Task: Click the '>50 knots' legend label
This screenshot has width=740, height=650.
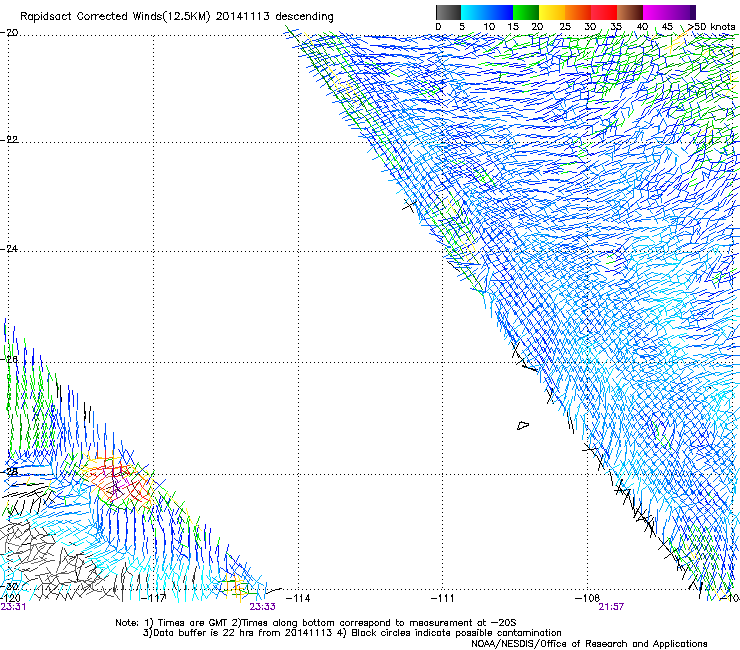Action: coord(711,27)
